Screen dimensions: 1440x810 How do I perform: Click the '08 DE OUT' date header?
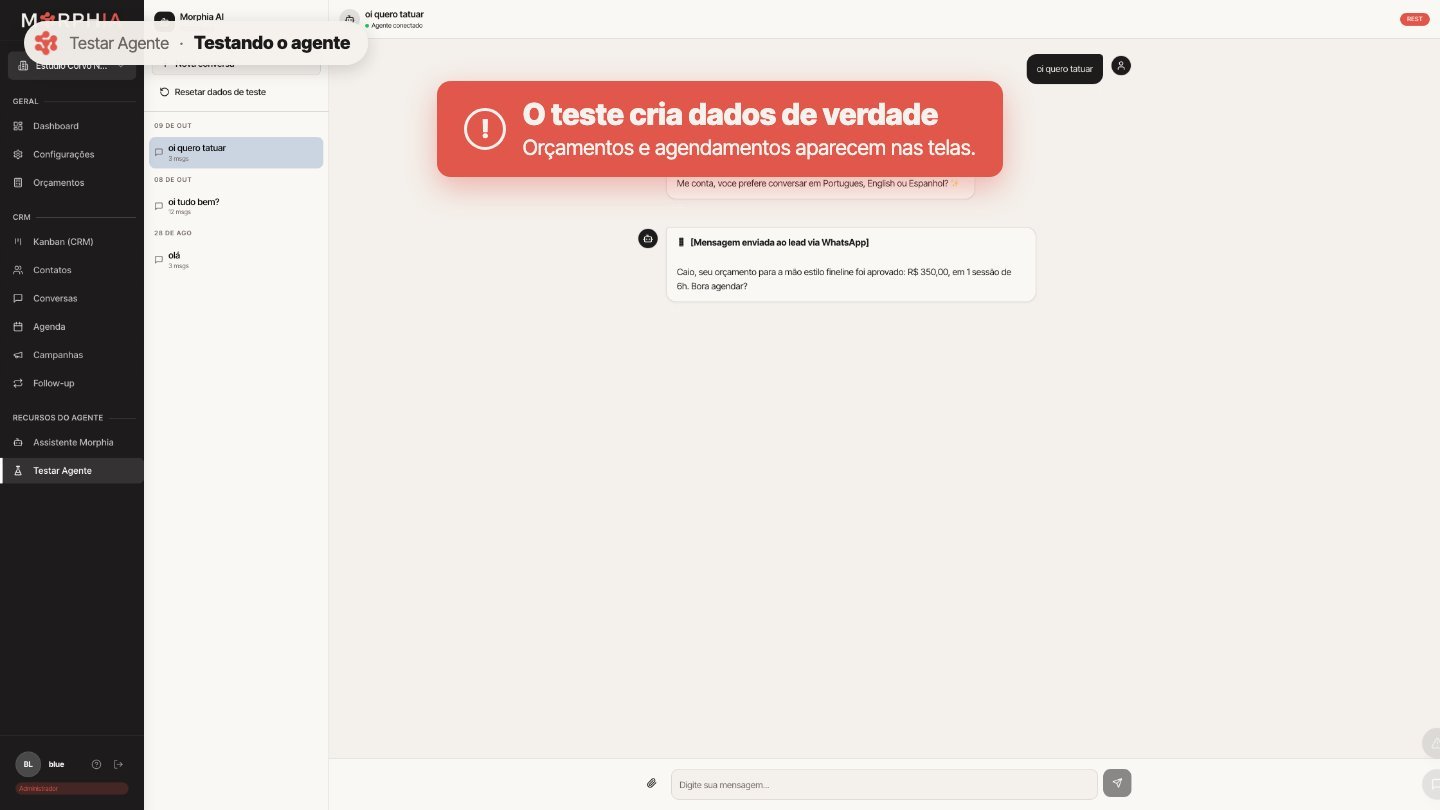pos(173,180)
